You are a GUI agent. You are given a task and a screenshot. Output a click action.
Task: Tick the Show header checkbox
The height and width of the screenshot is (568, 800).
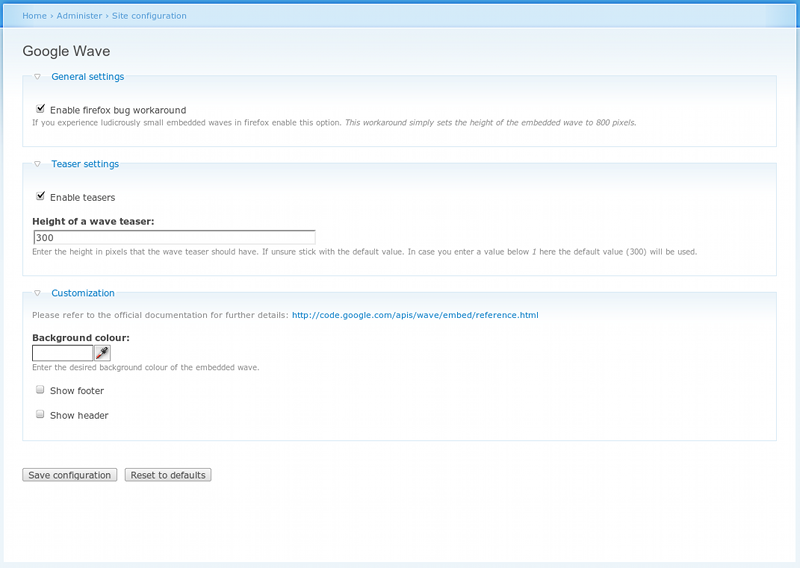pyautogui.click(x=41, y=414)
